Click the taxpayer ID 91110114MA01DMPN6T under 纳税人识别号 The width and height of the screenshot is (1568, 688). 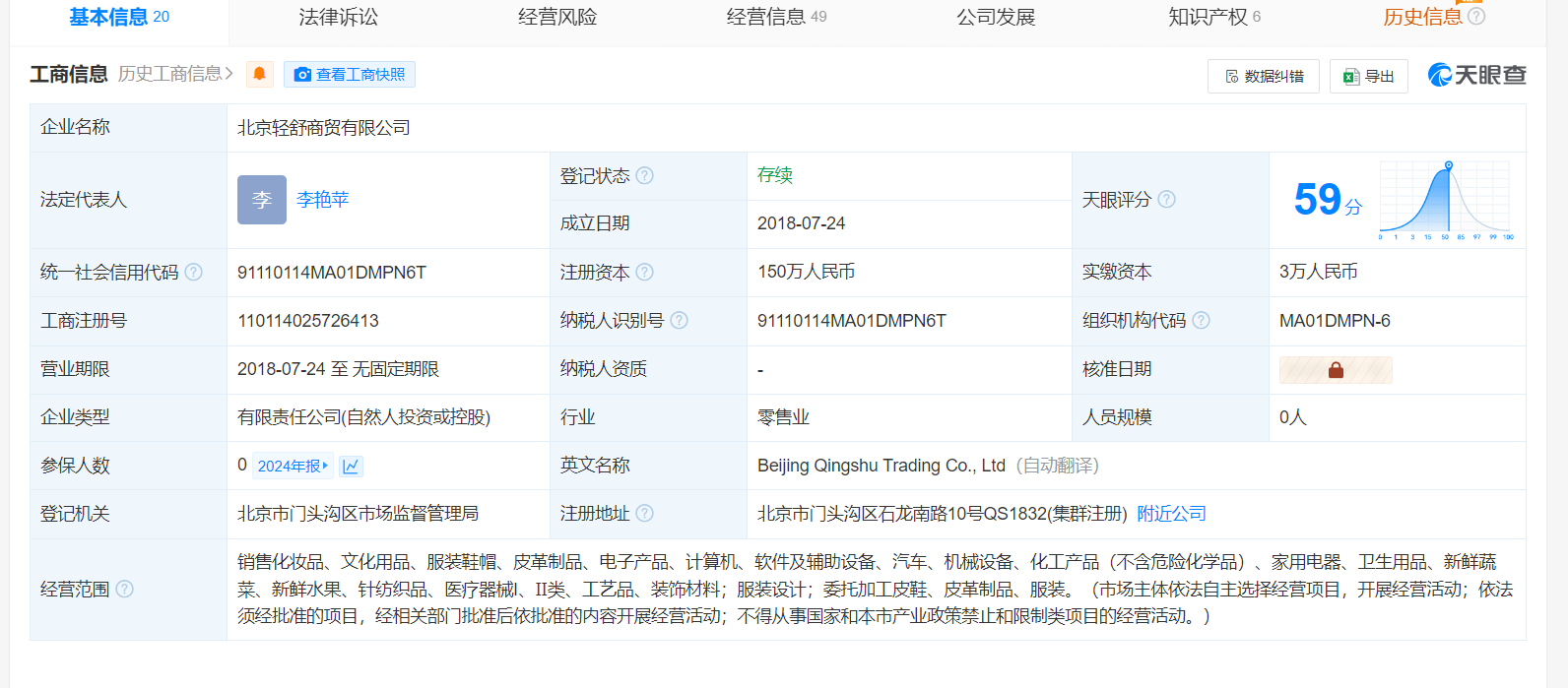(x=852, y=321)
